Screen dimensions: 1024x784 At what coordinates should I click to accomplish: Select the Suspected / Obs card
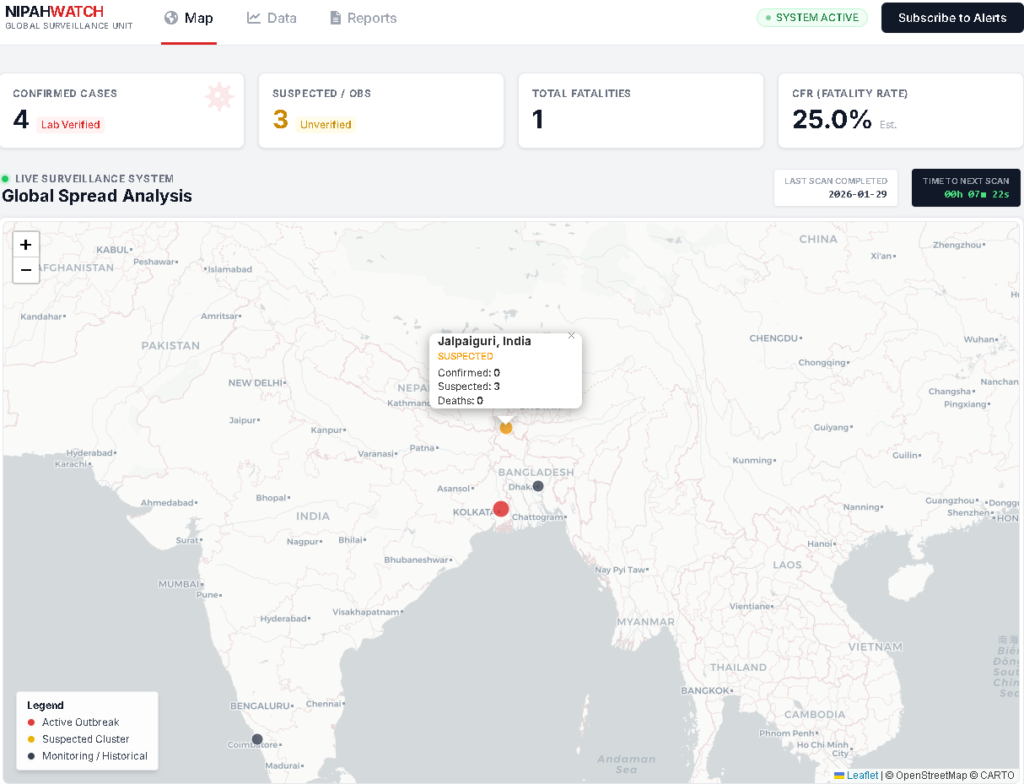coord(380,110)
